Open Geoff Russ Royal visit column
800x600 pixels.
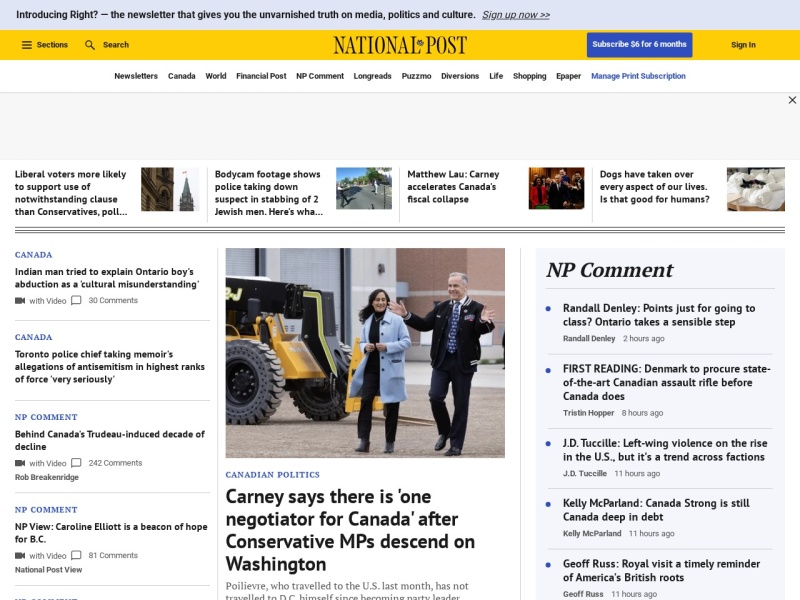click(661, 570)
